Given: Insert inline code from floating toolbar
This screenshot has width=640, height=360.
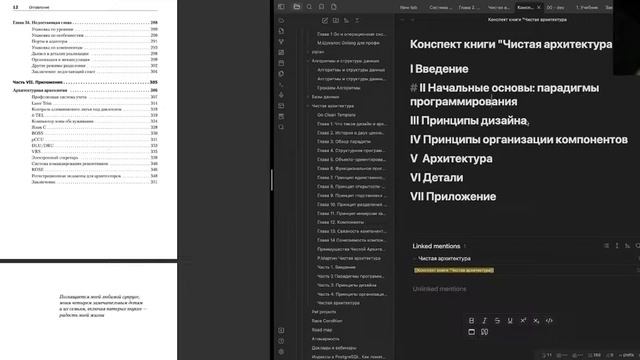Looking at the screenshot, I should tap(549, 321).
